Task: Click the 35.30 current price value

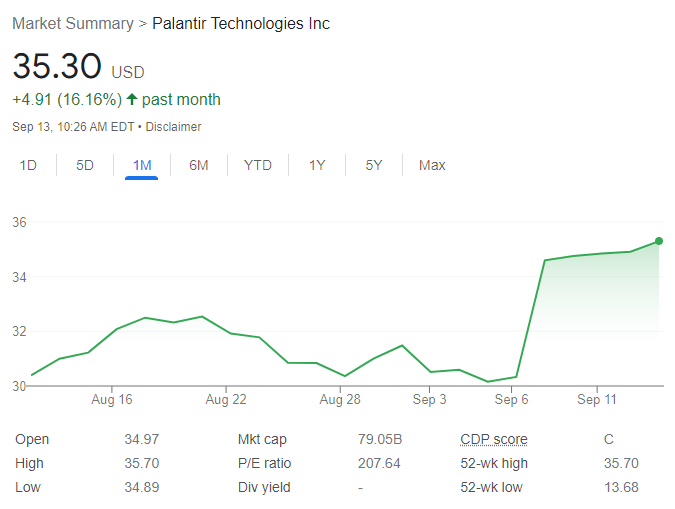Action: pos(57,67)
